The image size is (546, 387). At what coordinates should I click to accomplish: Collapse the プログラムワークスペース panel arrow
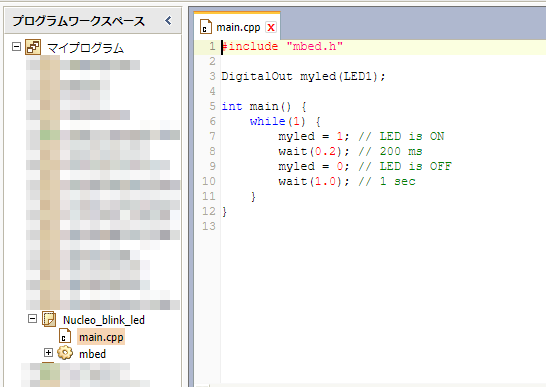tap(168, 21)
